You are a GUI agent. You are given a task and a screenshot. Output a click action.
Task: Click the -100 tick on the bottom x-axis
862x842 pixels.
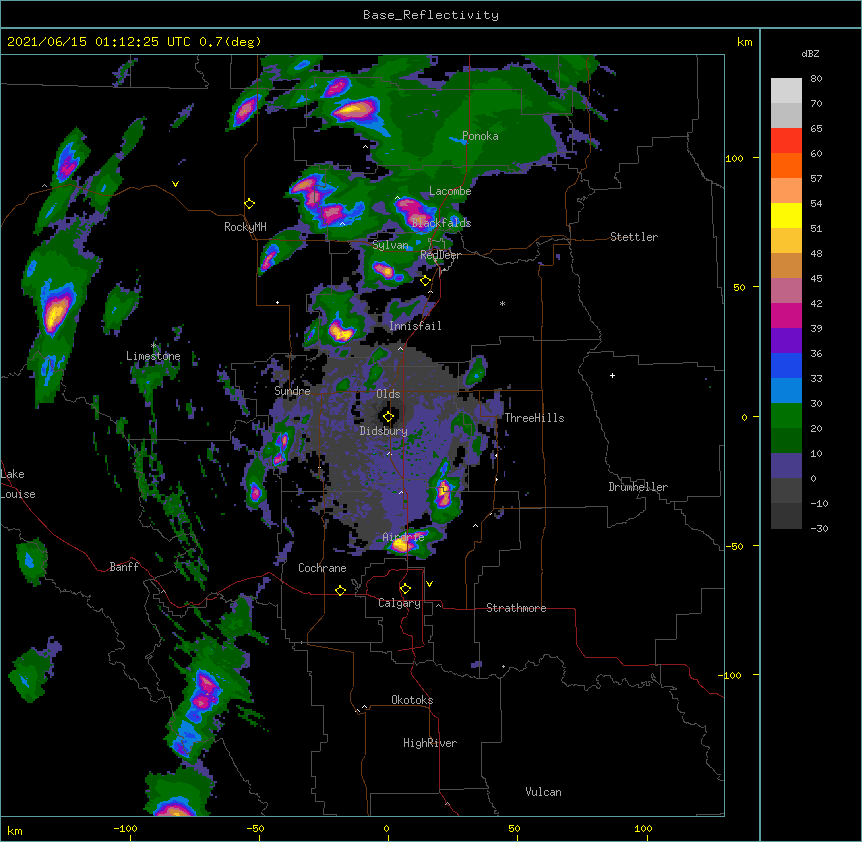pyautogui.click(x=126, y=828)
